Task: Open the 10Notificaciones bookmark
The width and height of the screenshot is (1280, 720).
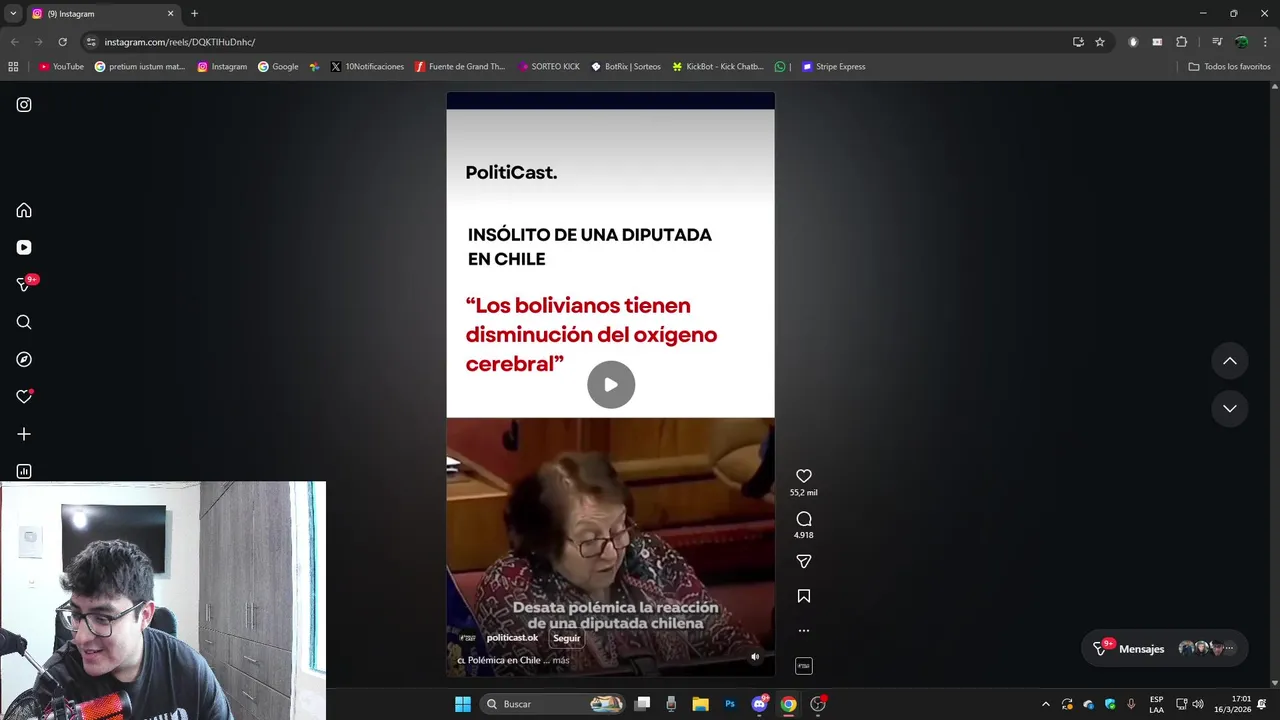Action: pos(367,67)
